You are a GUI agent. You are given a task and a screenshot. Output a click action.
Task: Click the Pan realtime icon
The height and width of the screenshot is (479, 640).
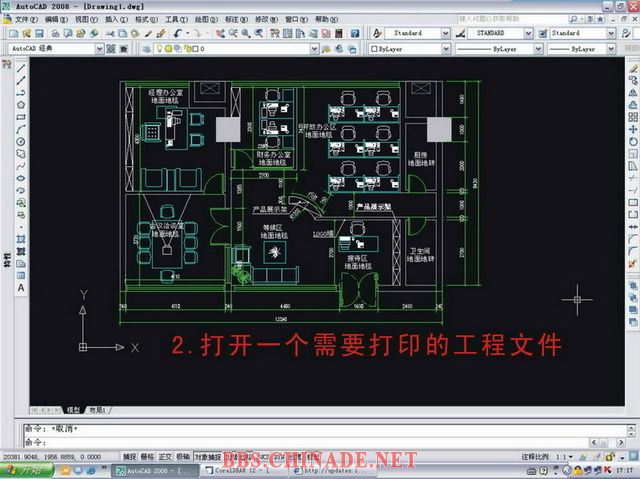[220, 33]
